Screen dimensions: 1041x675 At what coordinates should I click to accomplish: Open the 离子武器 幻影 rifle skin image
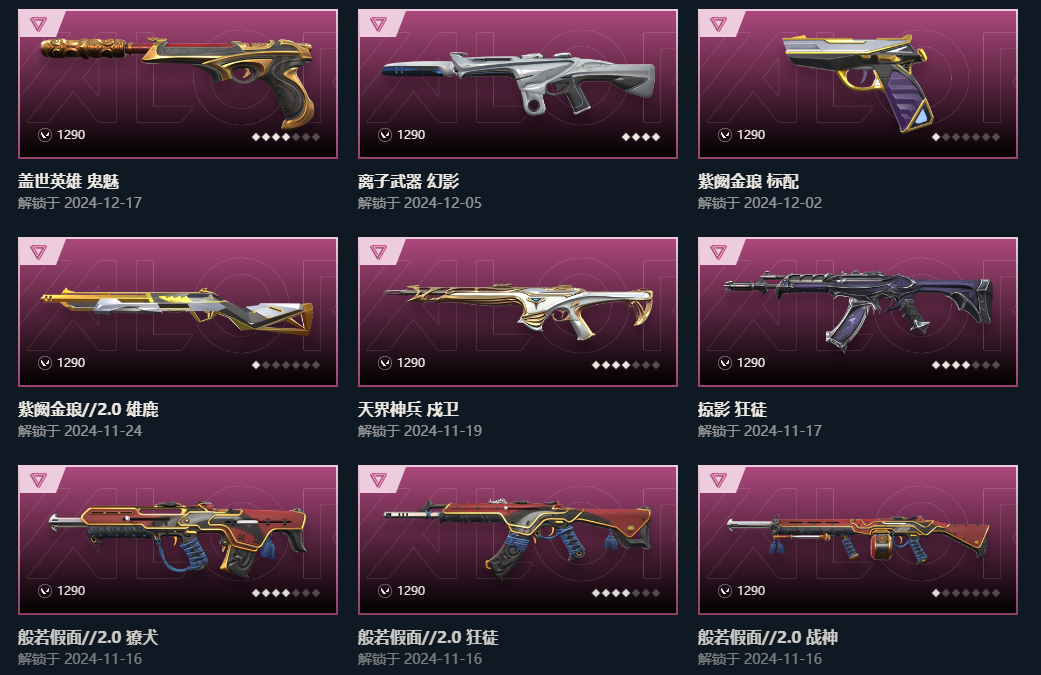[518, 81]
